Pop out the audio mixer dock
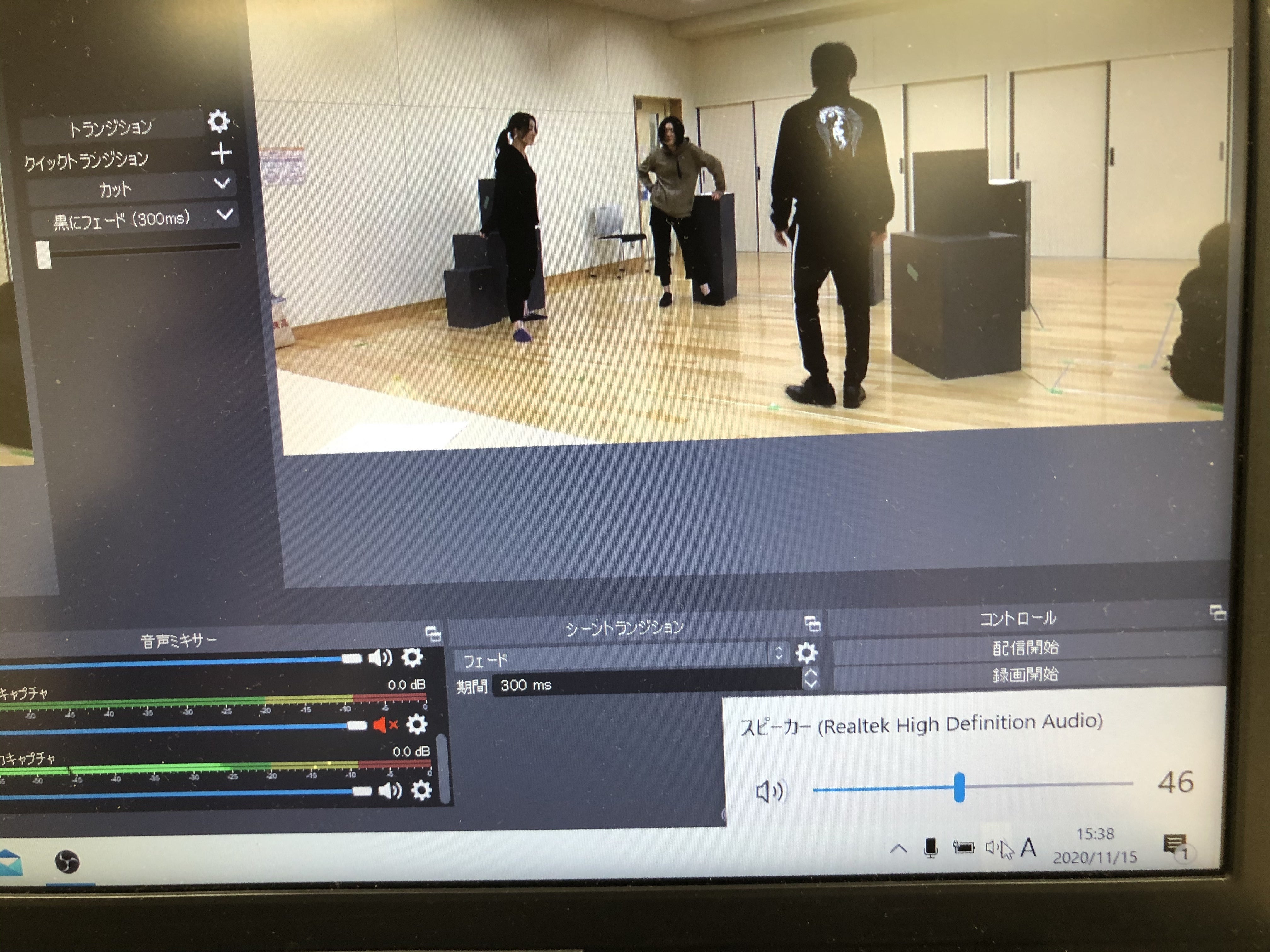The image size is (1270, 952). [433, 634]
